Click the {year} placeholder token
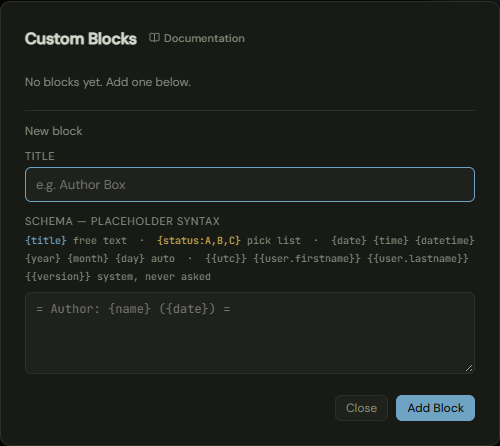This screenshot has width=500, height=446. 43,258
